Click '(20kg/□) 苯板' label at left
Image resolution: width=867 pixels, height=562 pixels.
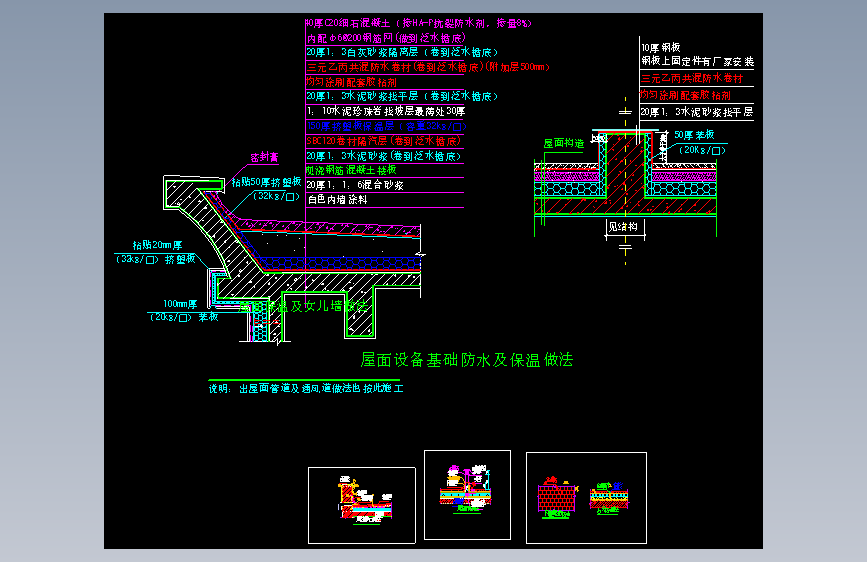tap(184, 317)
